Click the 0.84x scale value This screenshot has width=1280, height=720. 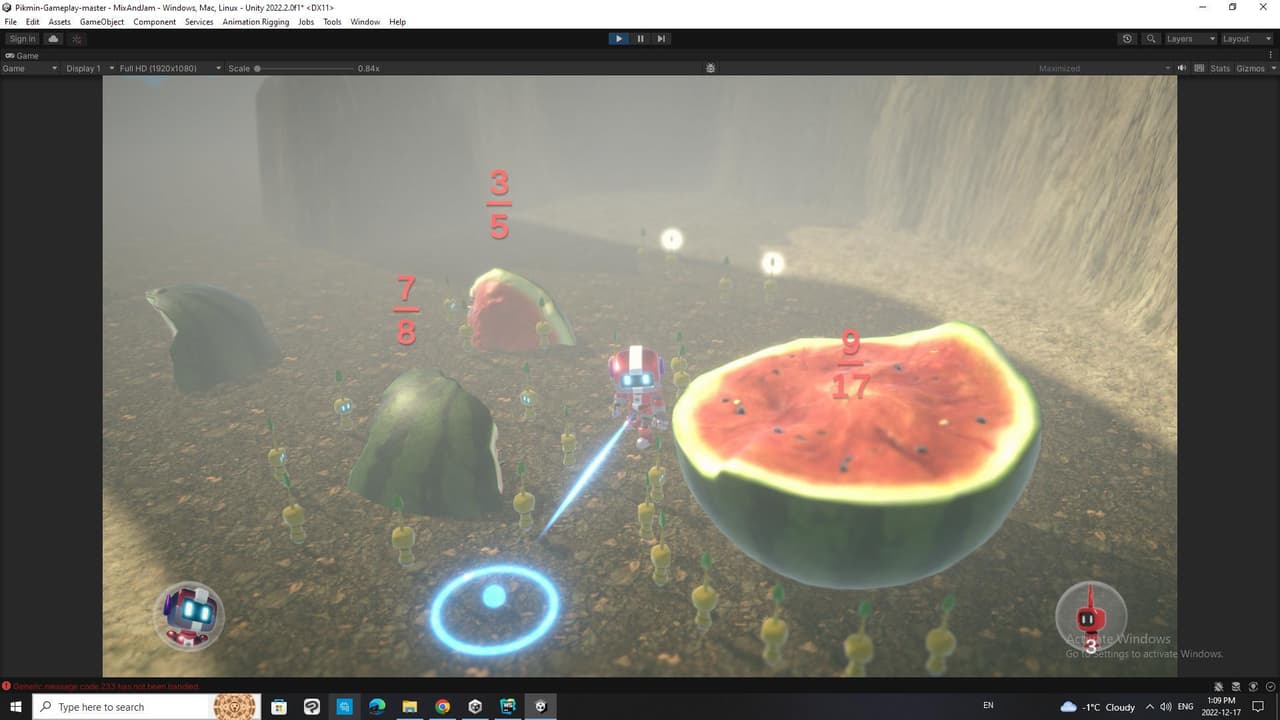point(368,68)
